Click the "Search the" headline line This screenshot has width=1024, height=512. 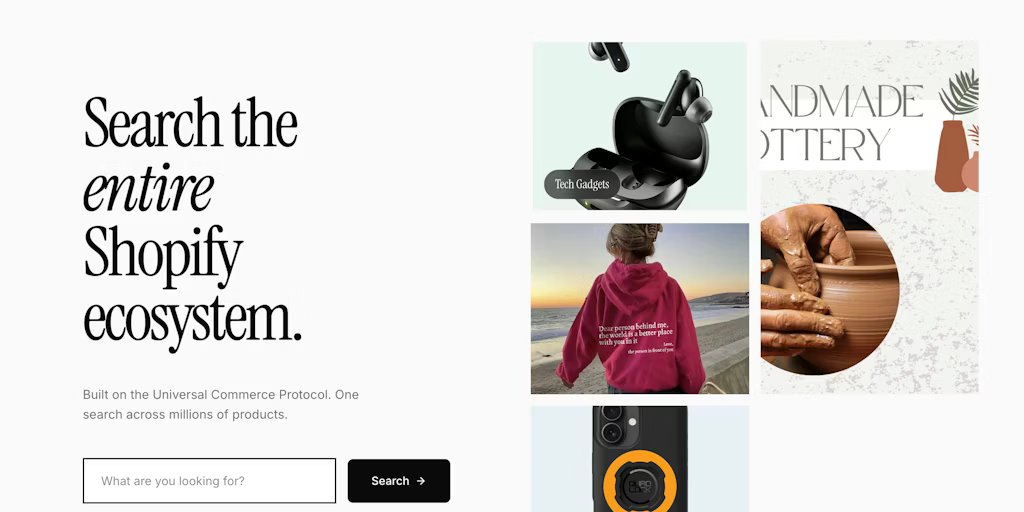coord(191,122)
